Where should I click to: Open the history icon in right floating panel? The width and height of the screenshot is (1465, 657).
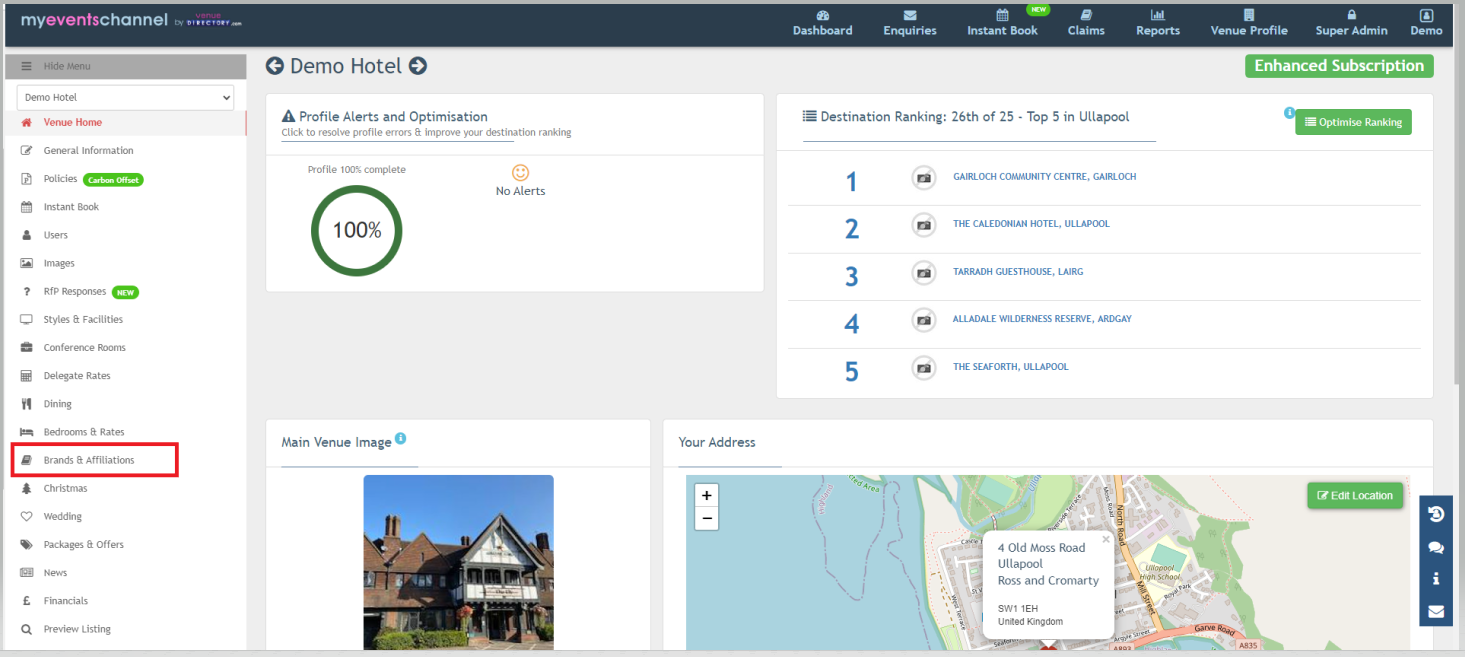pyautogui.click(x=1436, y=514)
